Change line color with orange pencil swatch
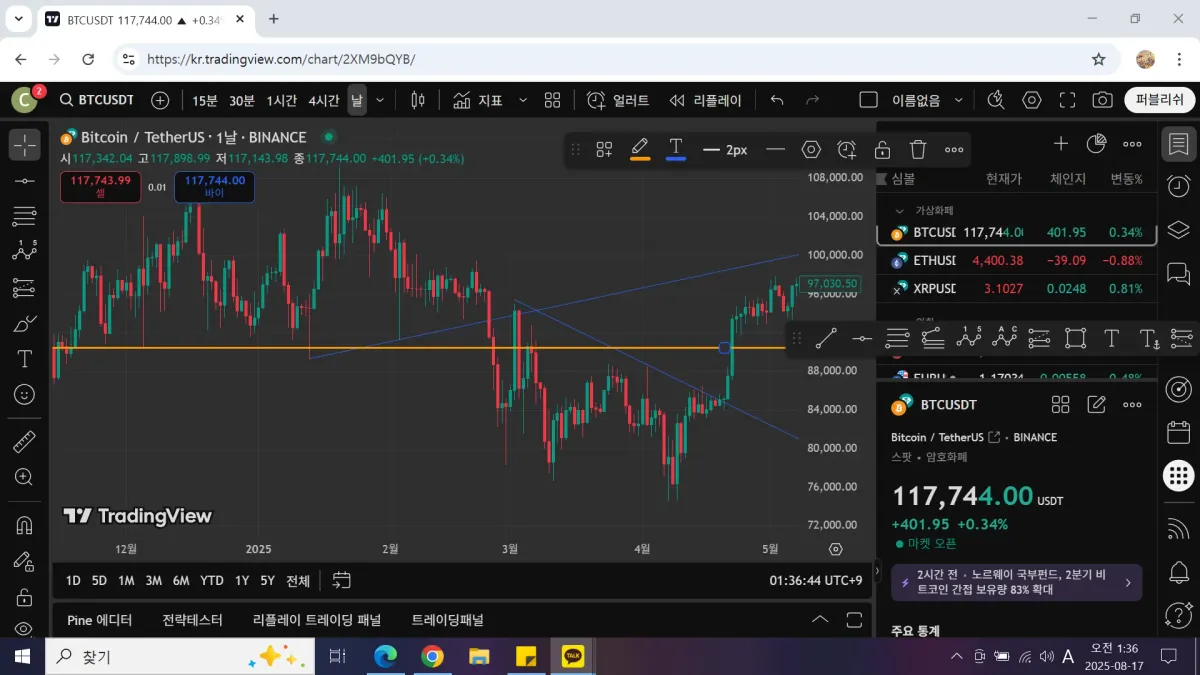 pos(640,150)
